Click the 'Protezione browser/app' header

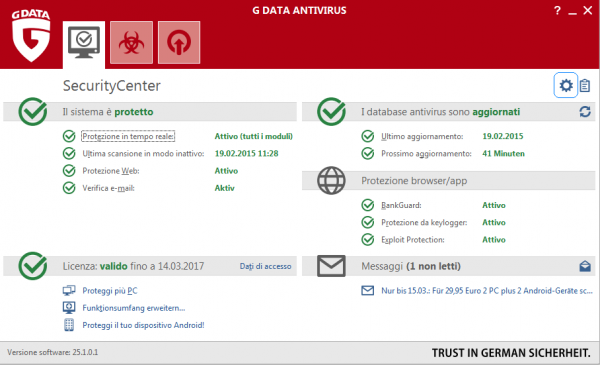[x=414, y=181]
